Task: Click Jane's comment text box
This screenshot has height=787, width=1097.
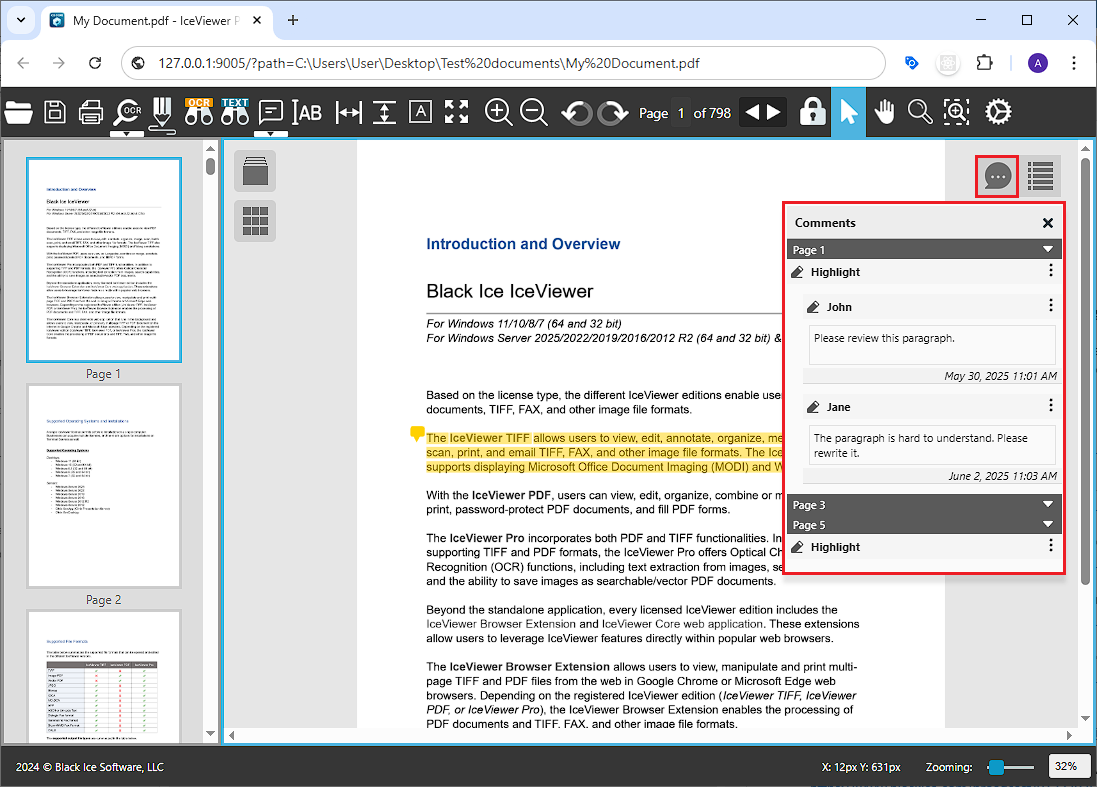Action: [x=931, y=445]
